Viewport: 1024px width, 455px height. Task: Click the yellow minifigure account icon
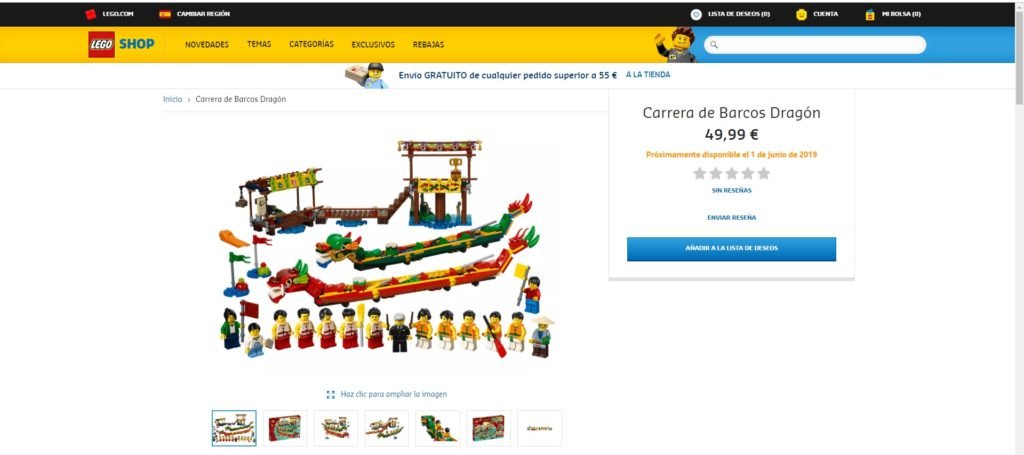click(x=801, y=14)
